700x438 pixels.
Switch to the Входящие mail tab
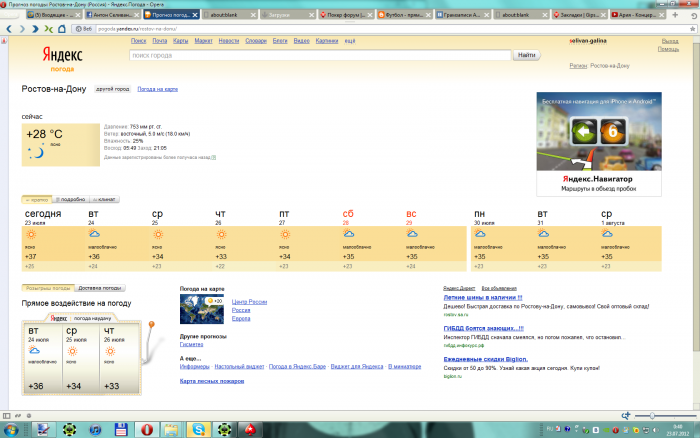pyautogui.click(x=54, y=15)
